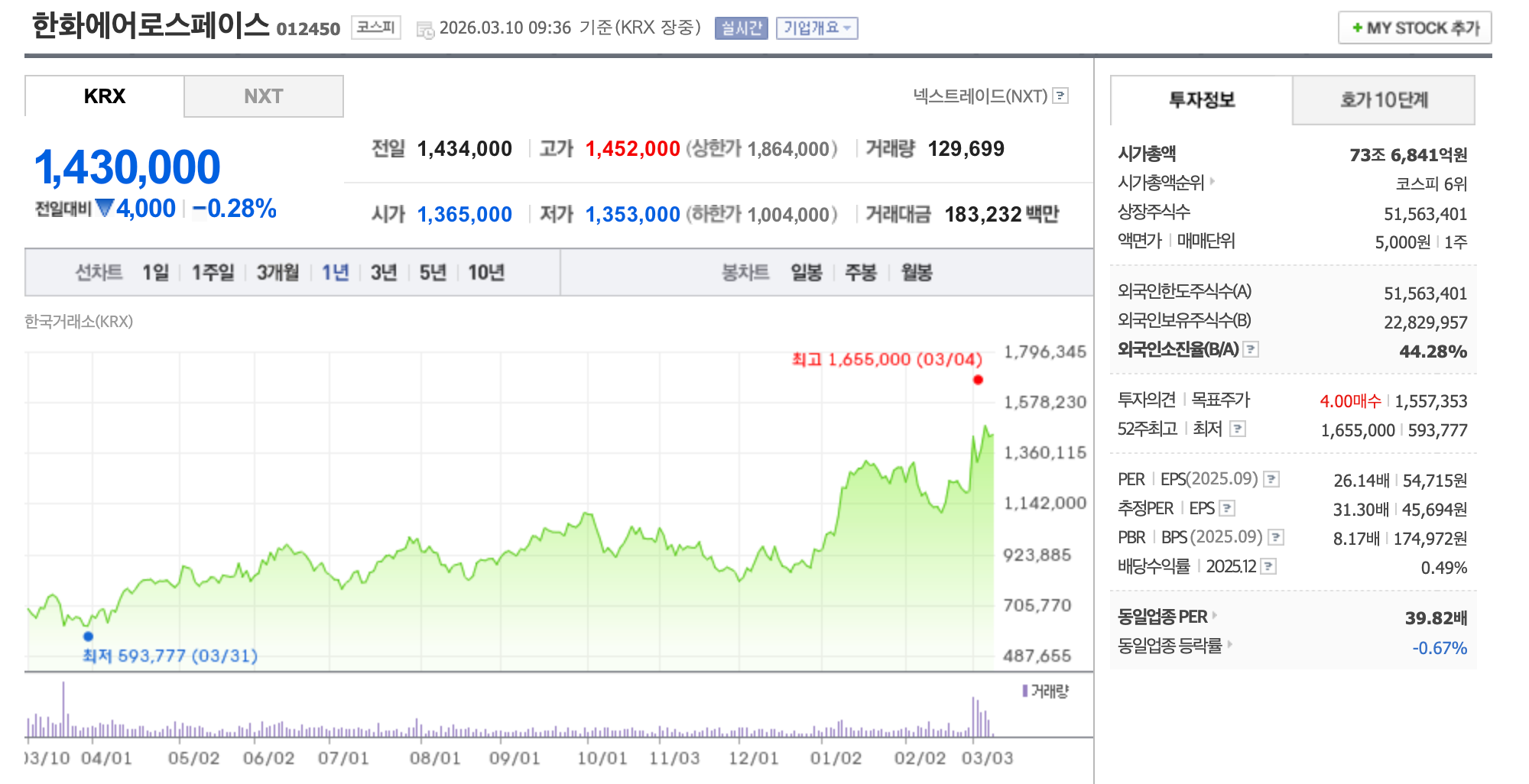
Task: Click the MY STOCK 추가 button
Action: point(1415,28)
